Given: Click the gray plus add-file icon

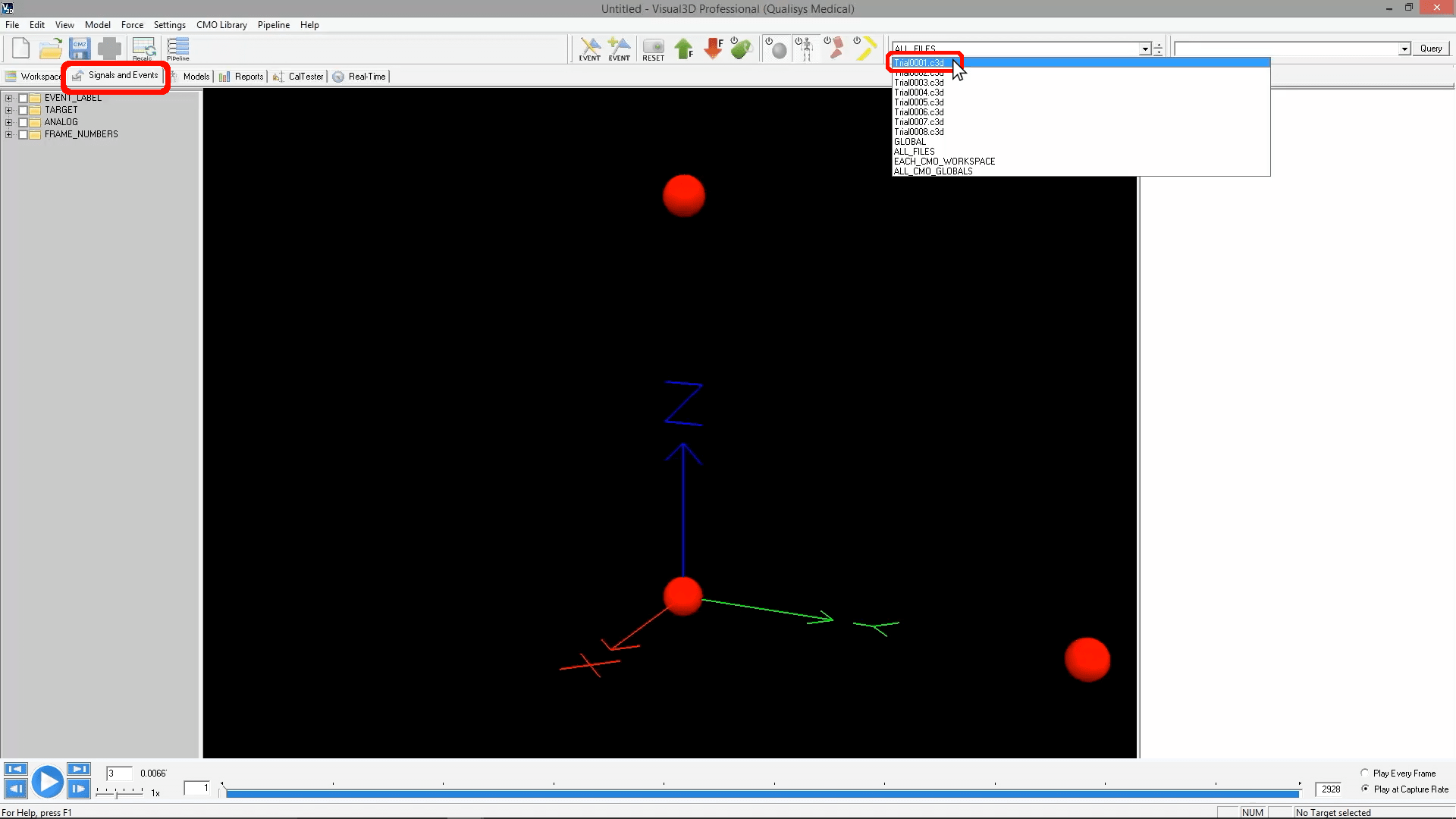Looking at the screenshot, I should click(109, 49).
